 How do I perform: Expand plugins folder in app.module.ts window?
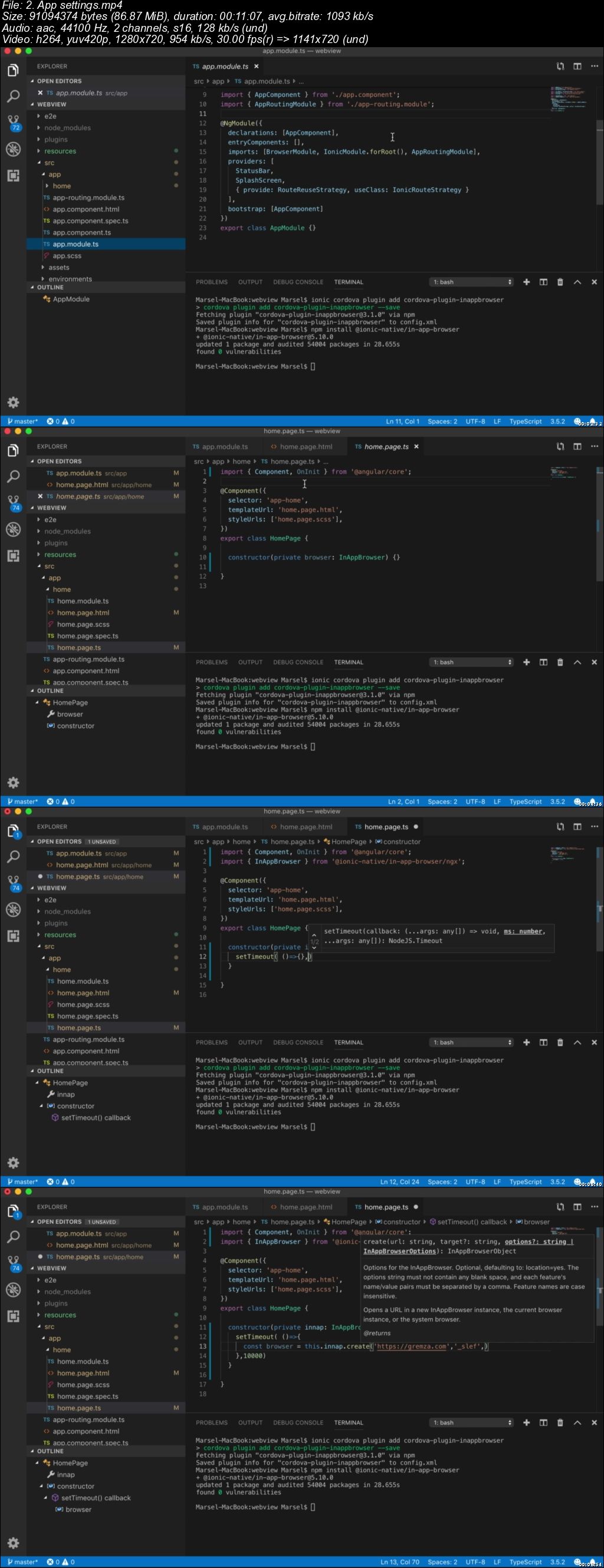coord(55,139)
